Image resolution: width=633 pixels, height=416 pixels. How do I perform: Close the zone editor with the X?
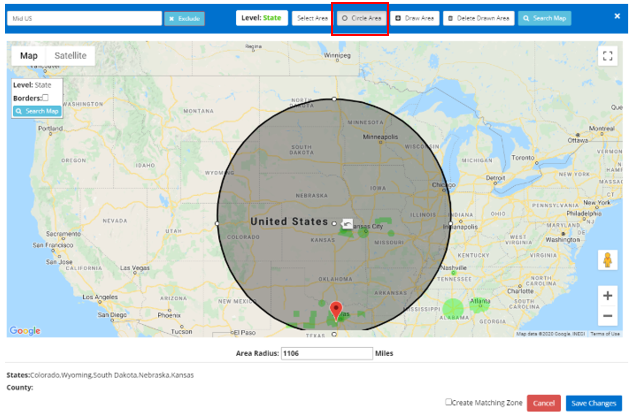[617, 16]
